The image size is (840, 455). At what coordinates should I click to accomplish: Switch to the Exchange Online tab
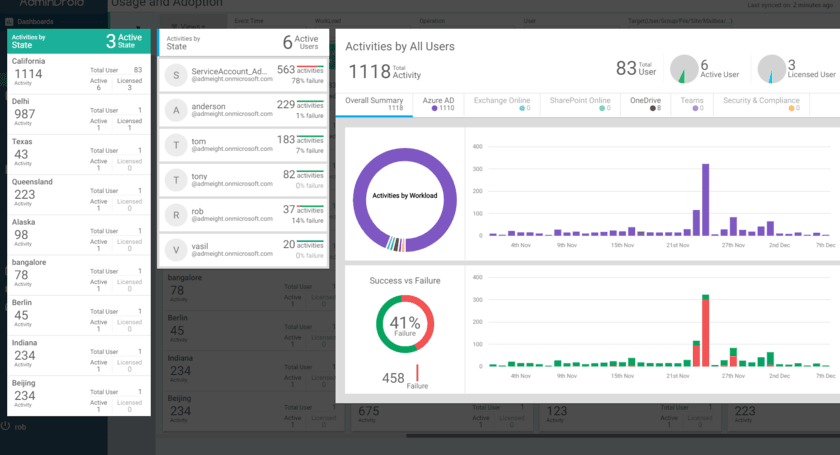tap(503, 104)
